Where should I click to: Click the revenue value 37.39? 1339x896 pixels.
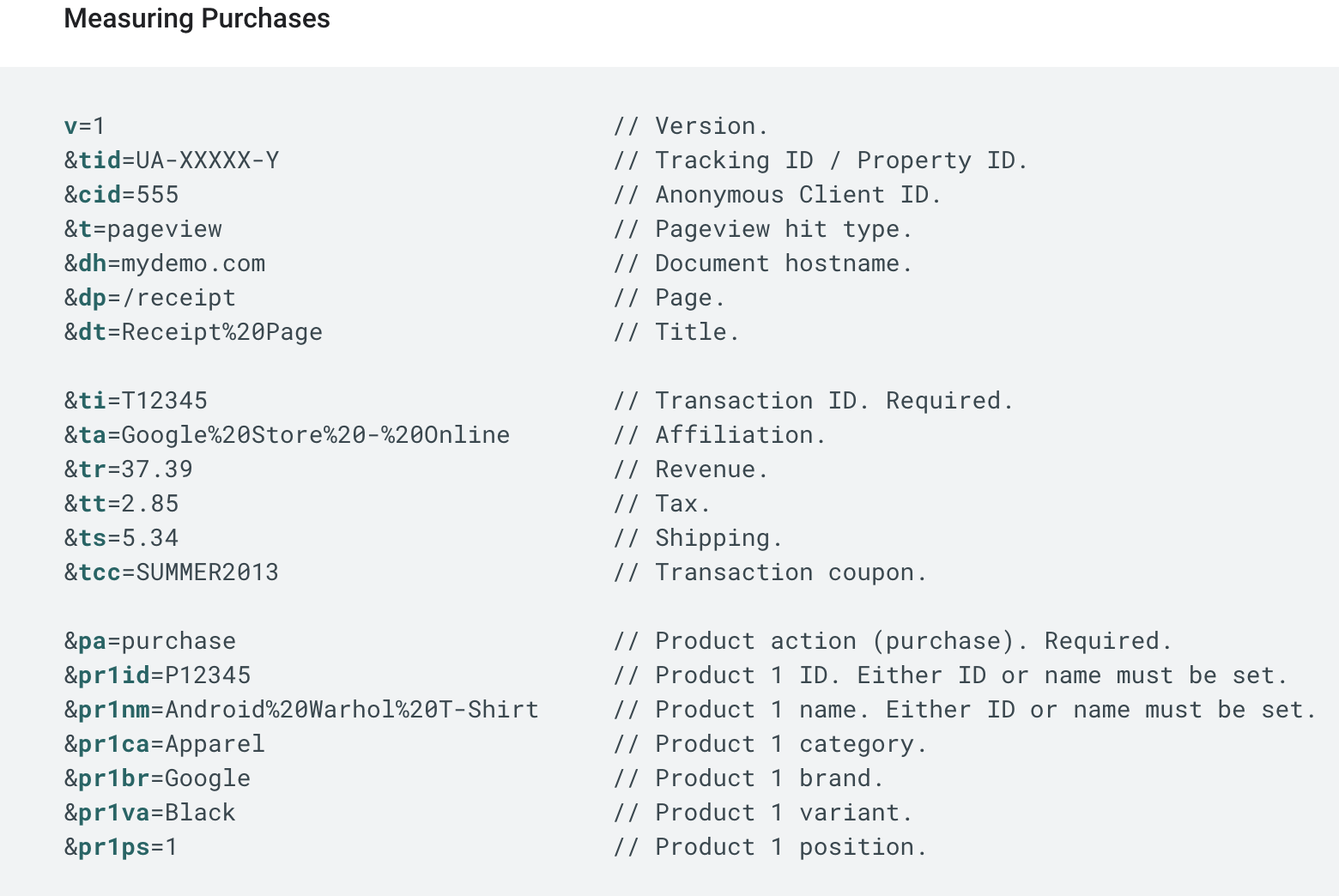[x=157, y=469]
